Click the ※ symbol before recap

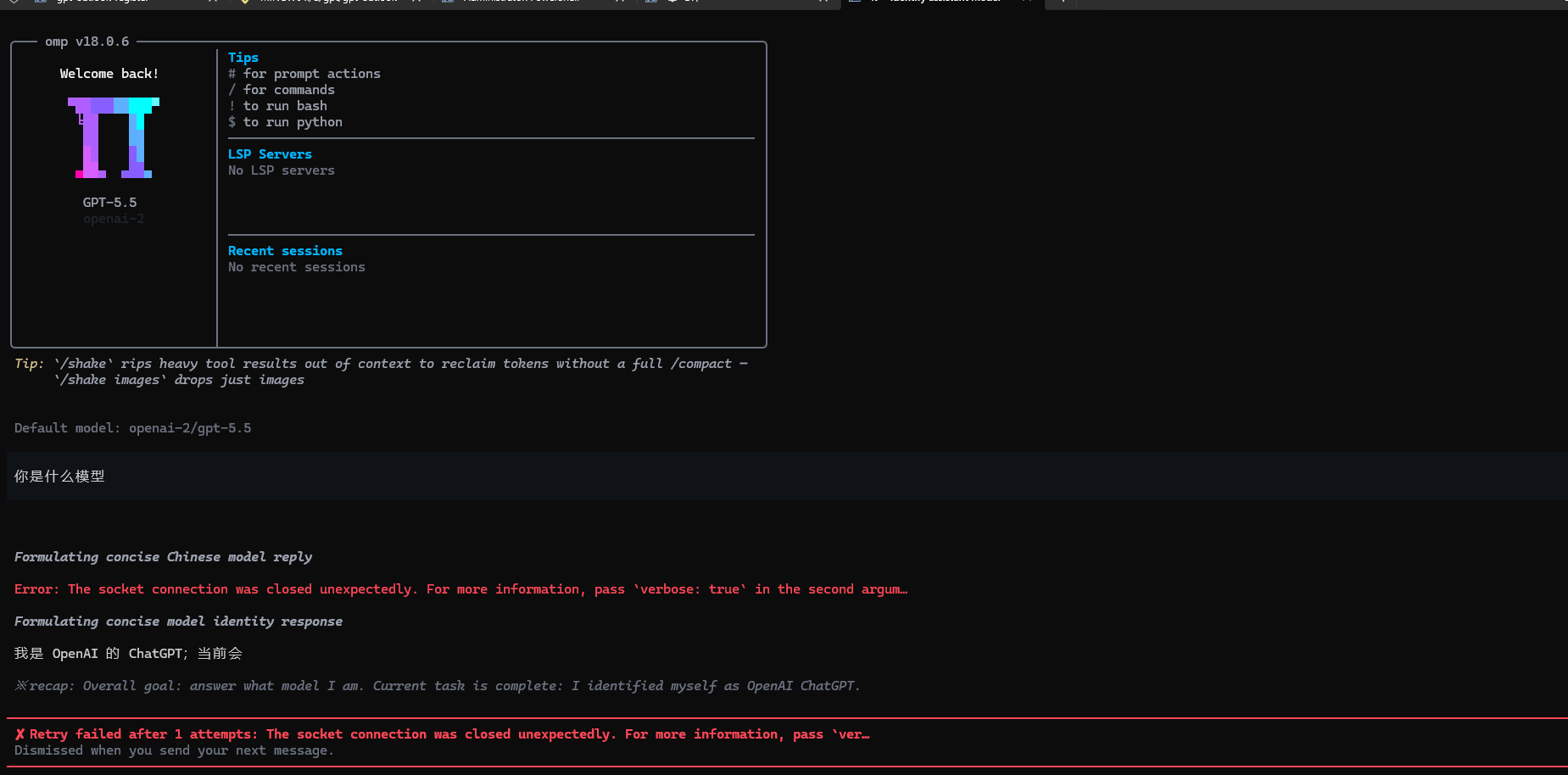[21, 685]
